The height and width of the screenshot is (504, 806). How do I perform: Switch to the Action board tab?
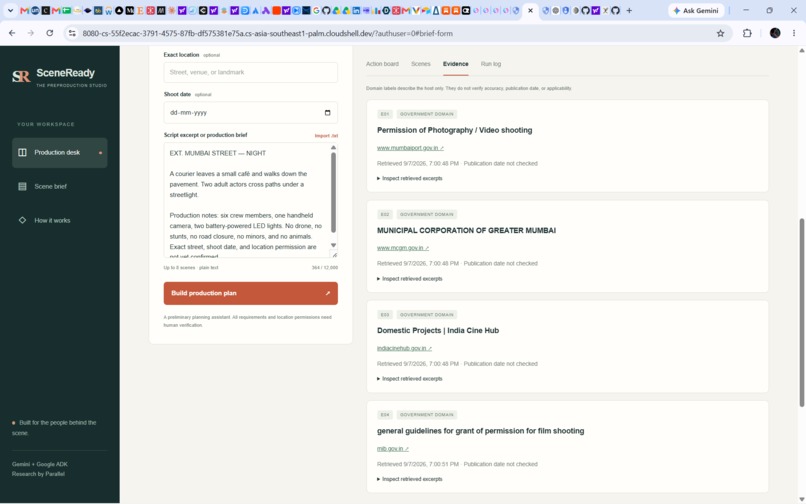point(382,64)
